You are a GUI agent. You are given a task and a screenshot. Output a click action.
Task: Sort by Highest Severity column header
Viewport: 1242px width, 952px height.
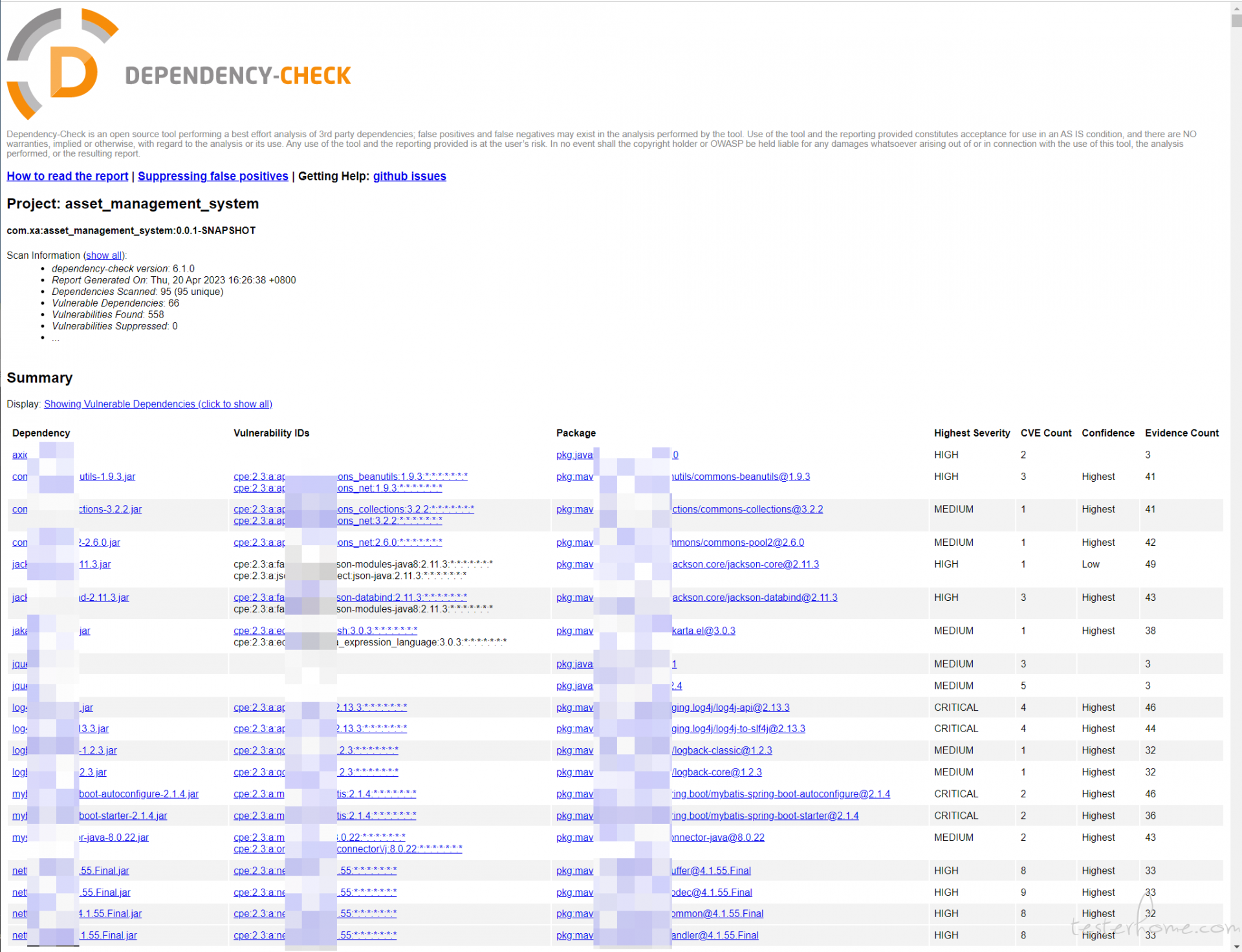coord(972,433)
